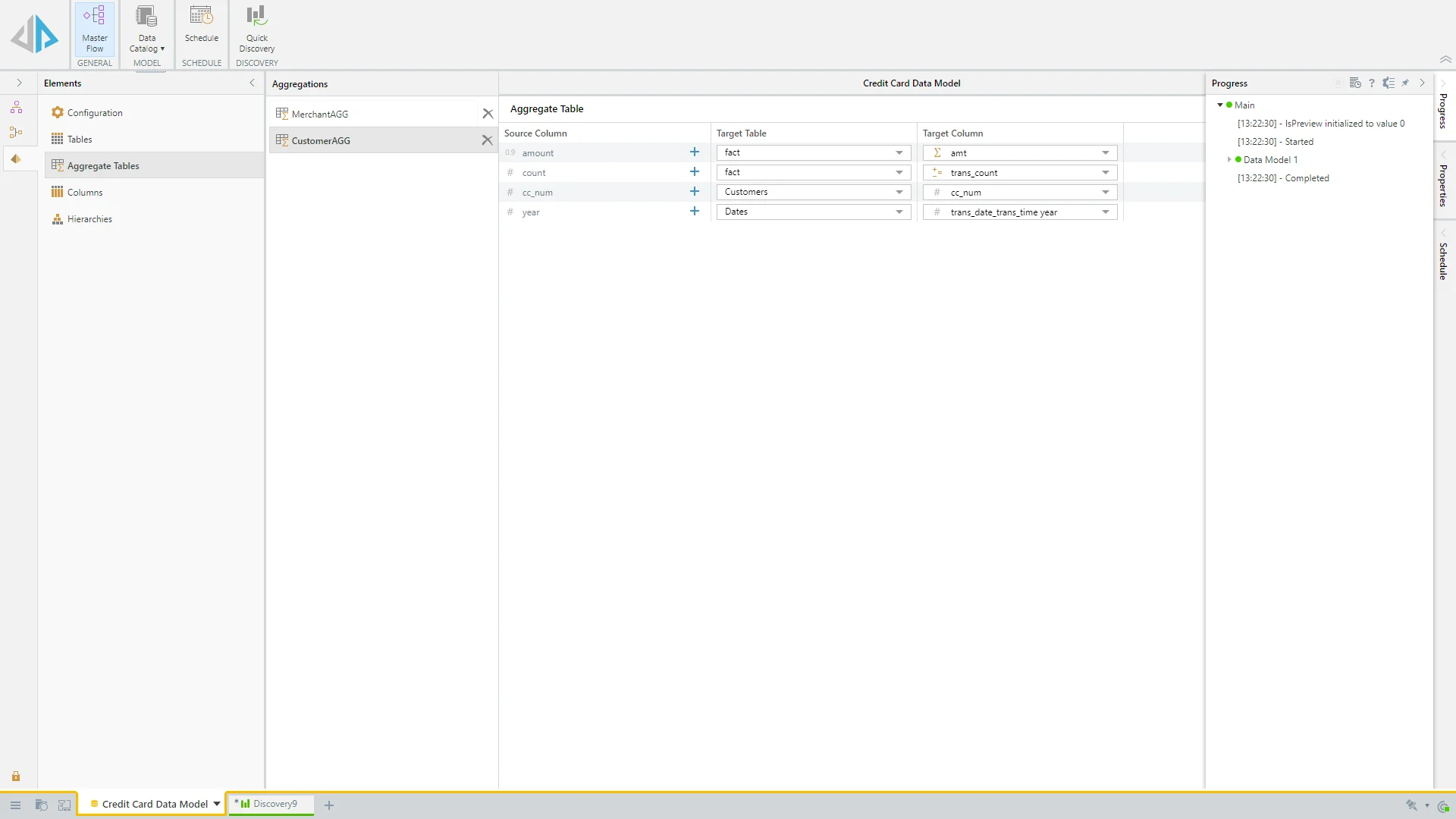1456x819 pixels.
Task: Open the Properties side tab
Action: 1443,185
